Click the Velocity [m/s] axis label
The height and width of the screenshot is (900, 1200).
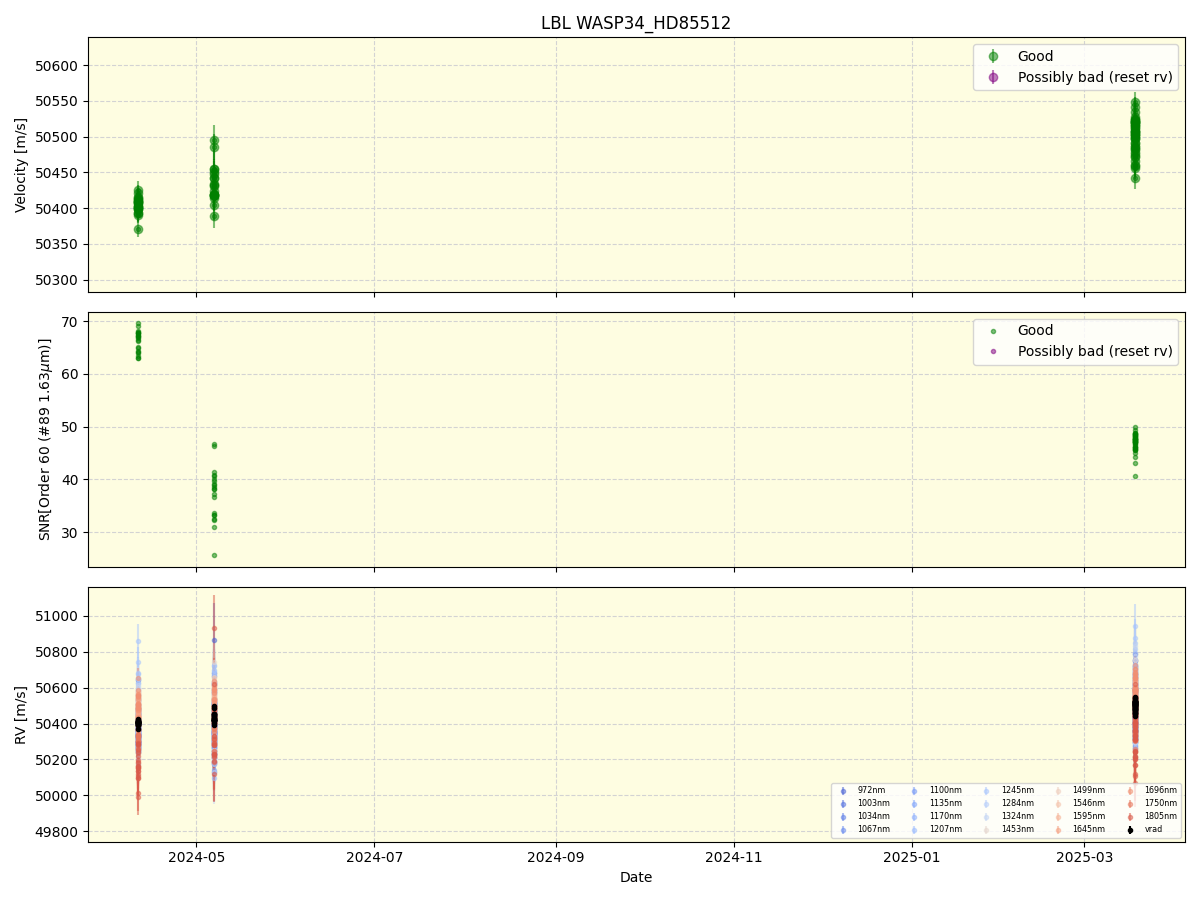[x=21, y=165]
